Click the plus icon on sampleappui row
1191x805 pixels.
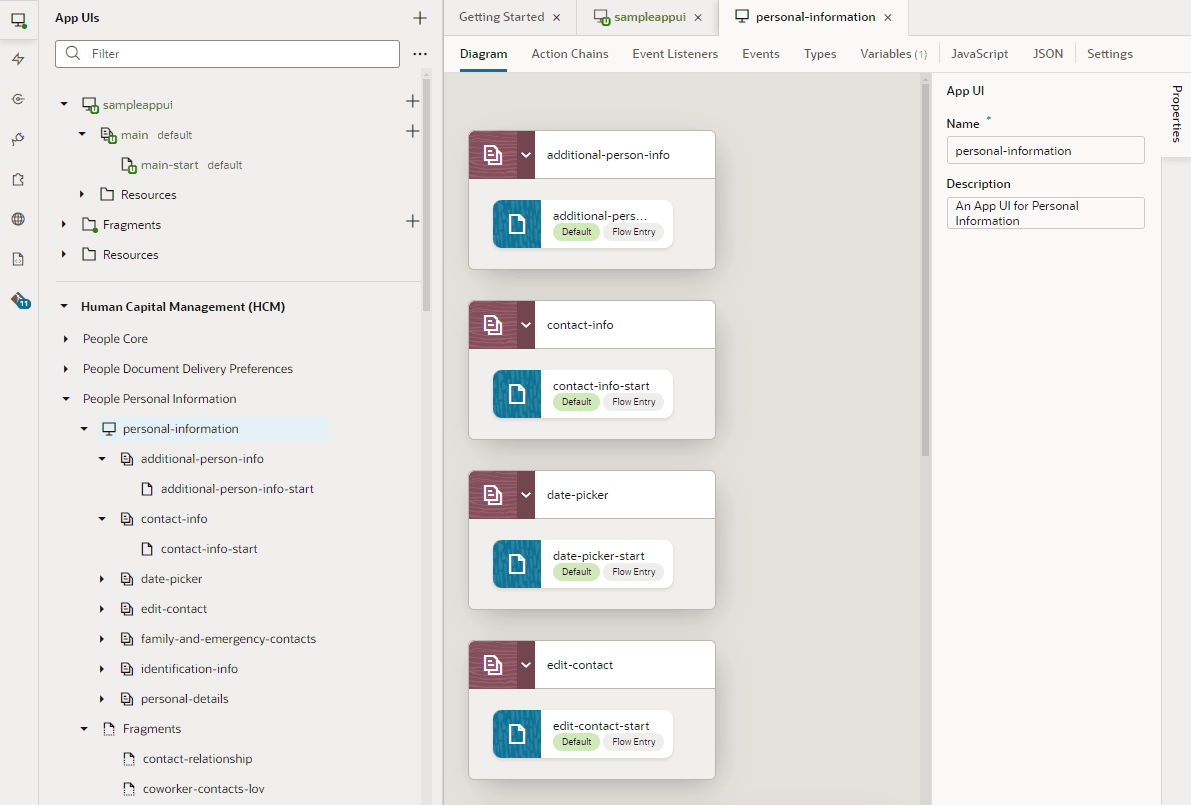(412, 100)
